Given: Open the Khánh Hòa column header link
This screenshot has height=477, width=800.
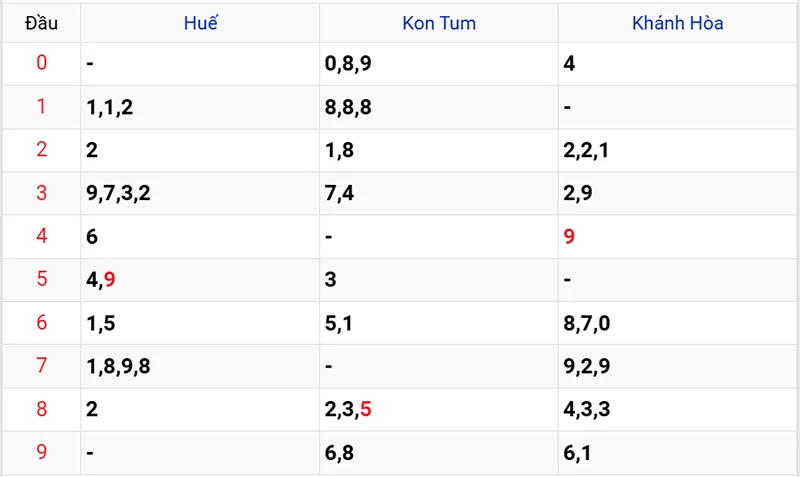Looking at the screenshot, I should [x=678, y=23].
